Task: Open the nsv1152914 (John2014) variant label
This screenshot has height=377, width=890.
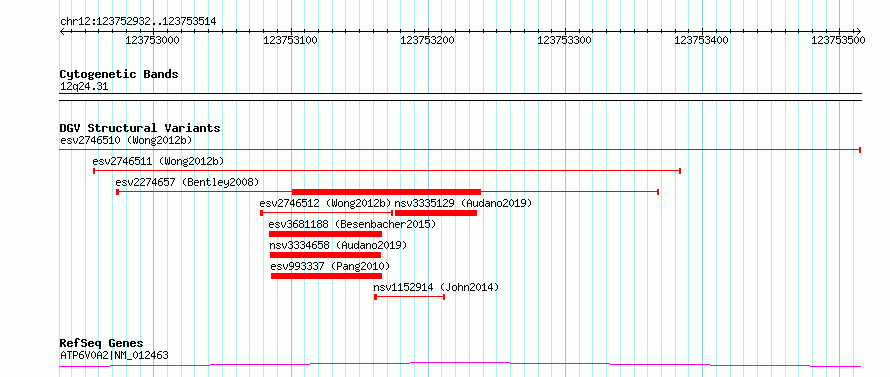Action: [436, 287]
